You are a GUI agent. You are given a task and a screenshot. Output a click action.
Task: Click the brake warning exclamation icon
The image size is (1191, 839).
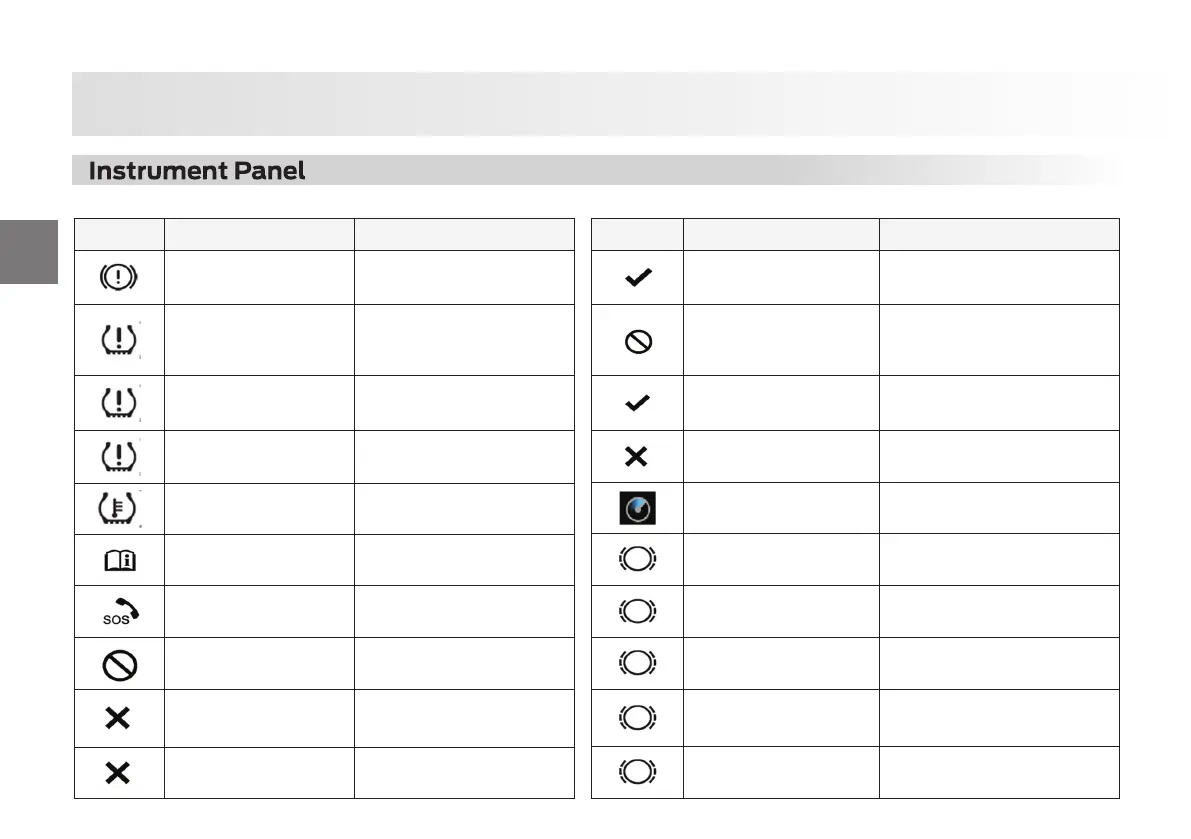[118, 279]
